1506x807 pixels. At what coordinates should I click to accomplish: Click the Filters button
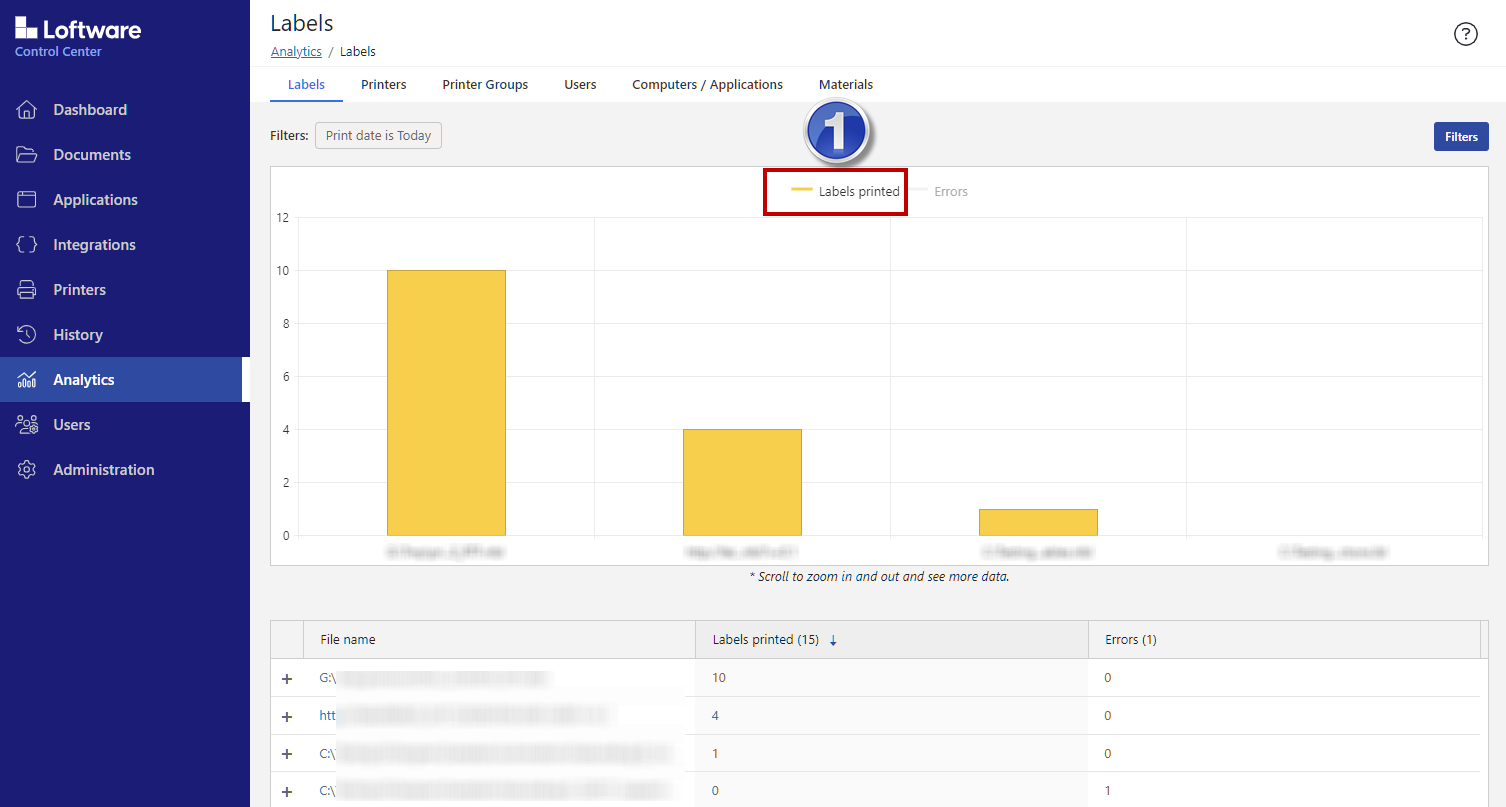tap(1461, 136)
